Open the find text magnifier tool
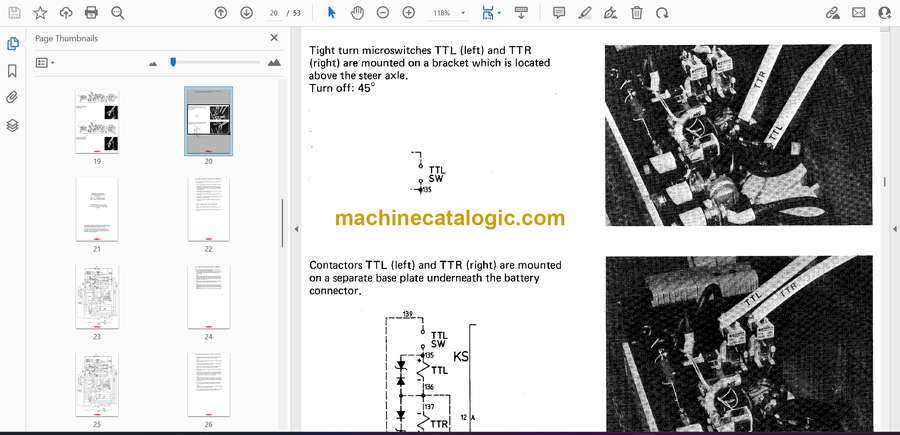Screen dimensions: 900x435 pyautogui.click(x=118, y=13)
